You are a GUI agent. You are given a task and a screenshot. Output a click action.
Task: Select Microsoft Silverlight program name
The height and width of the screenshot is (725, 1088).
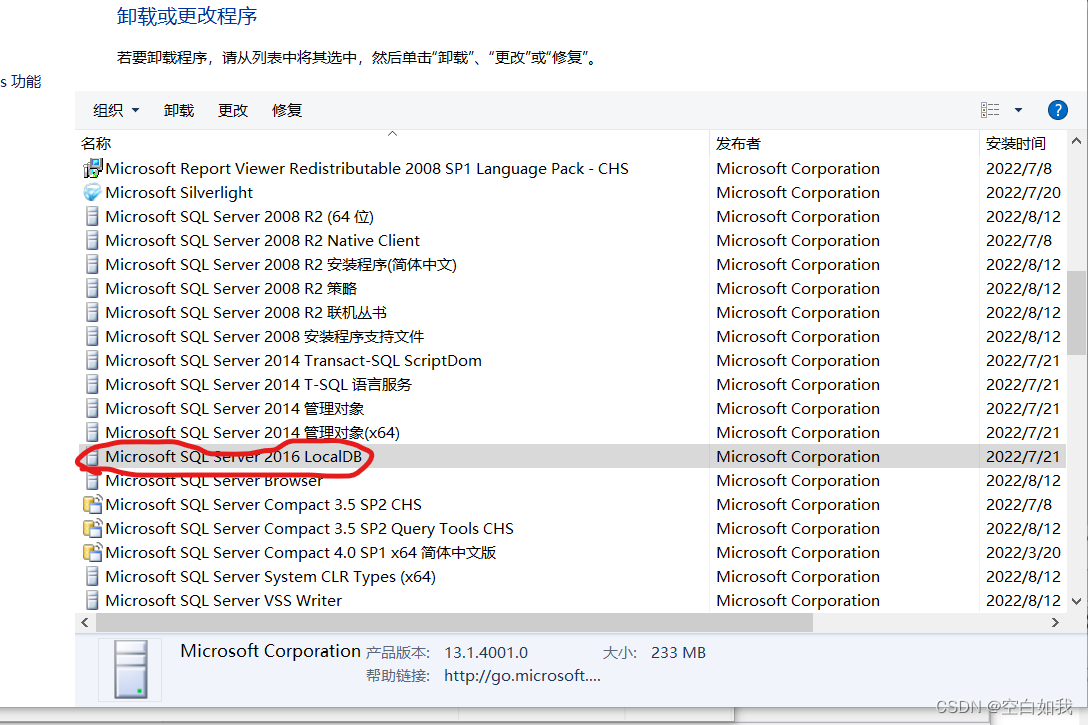click(x=179, y=192)
